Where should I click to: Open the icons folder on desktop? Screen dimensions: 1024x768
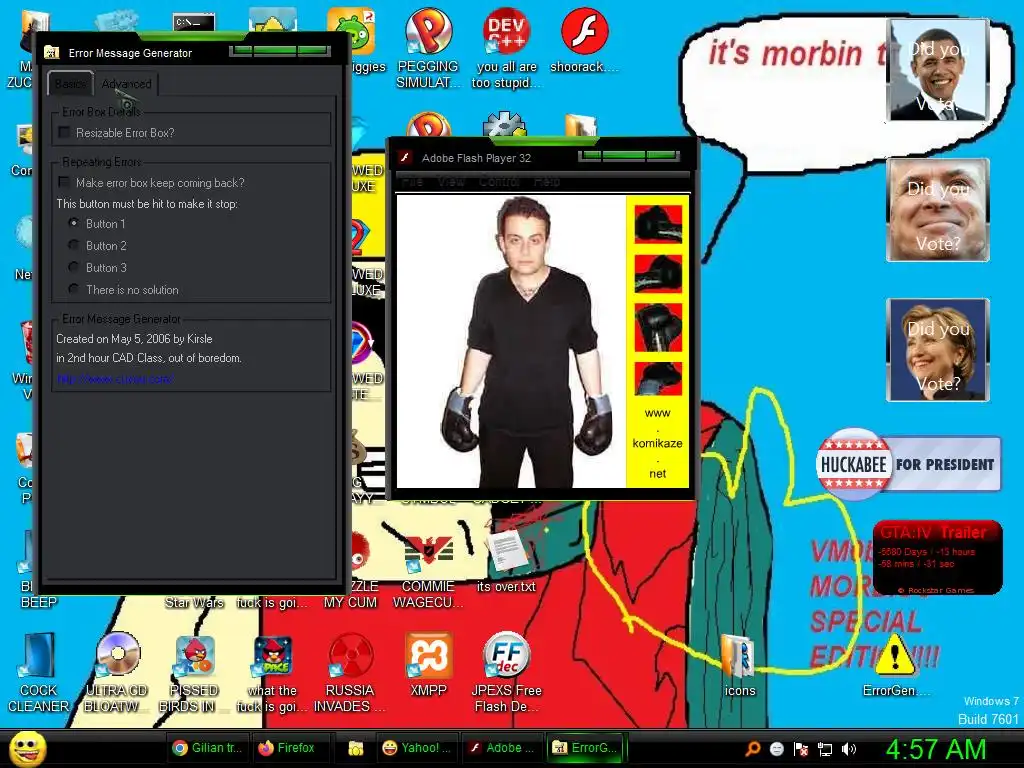coord(739,665)
